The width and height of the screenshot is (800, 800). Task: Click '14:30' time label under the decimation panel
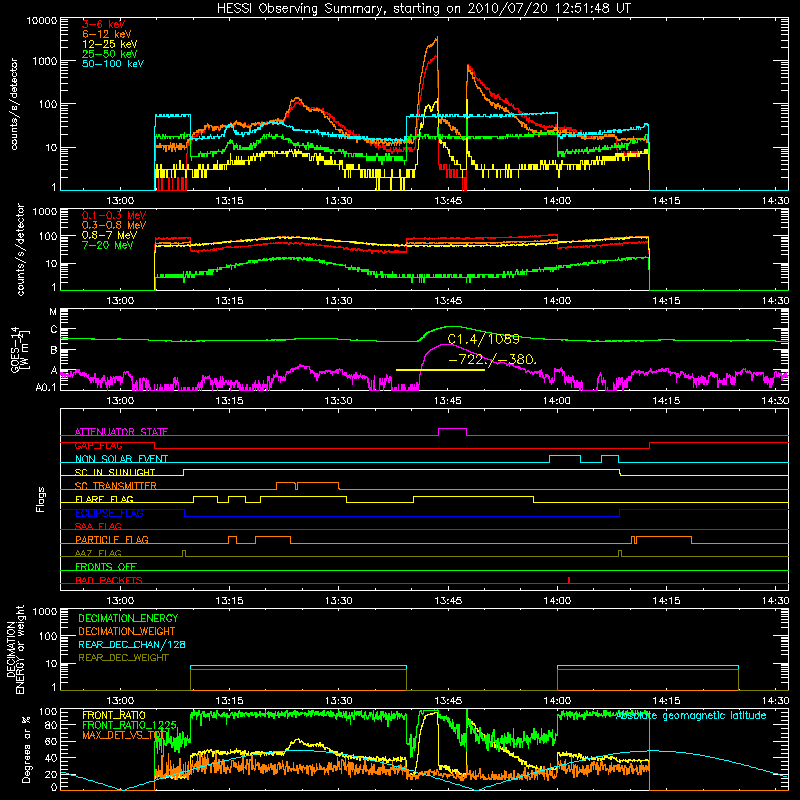[775, 701]
